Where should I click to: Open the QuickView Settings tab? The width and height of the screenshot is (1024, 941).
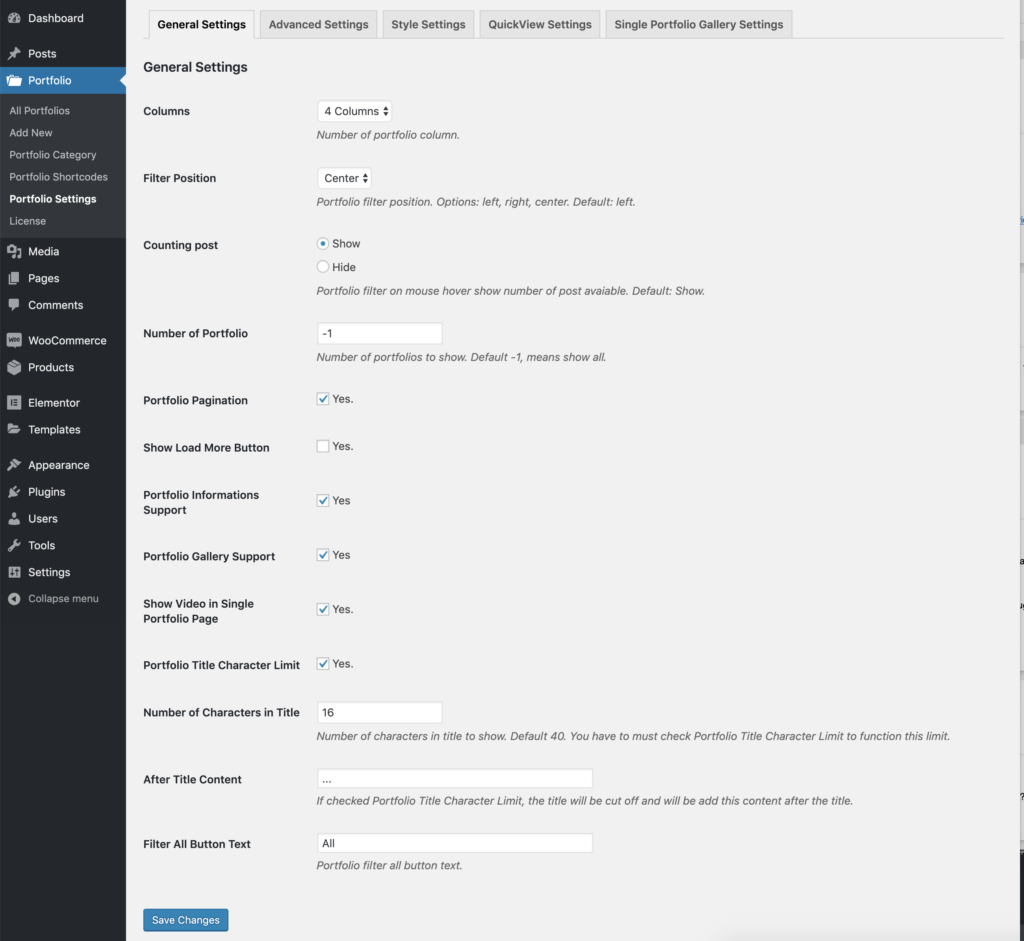pyautogui.click(x=539, y=24)
